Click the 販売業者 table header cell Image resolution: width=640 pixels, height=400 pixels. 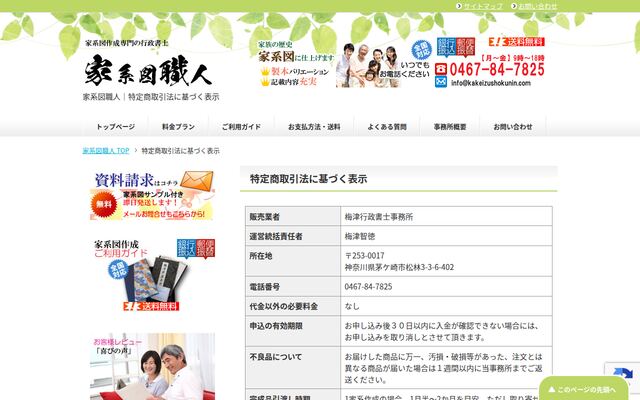[293, 217]
